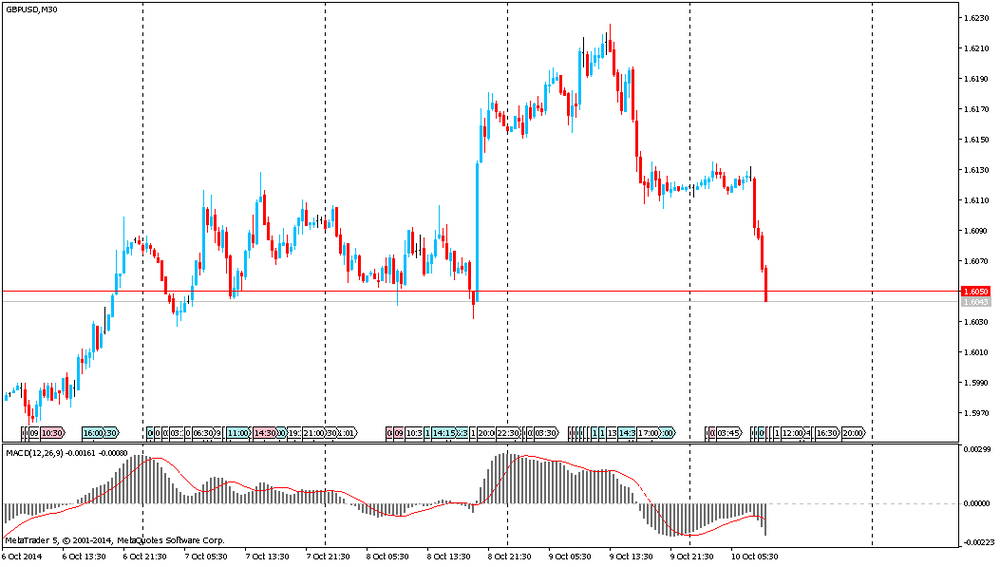
Task: Click the 1.6230 price scale value
Action: tap(974, 18)
